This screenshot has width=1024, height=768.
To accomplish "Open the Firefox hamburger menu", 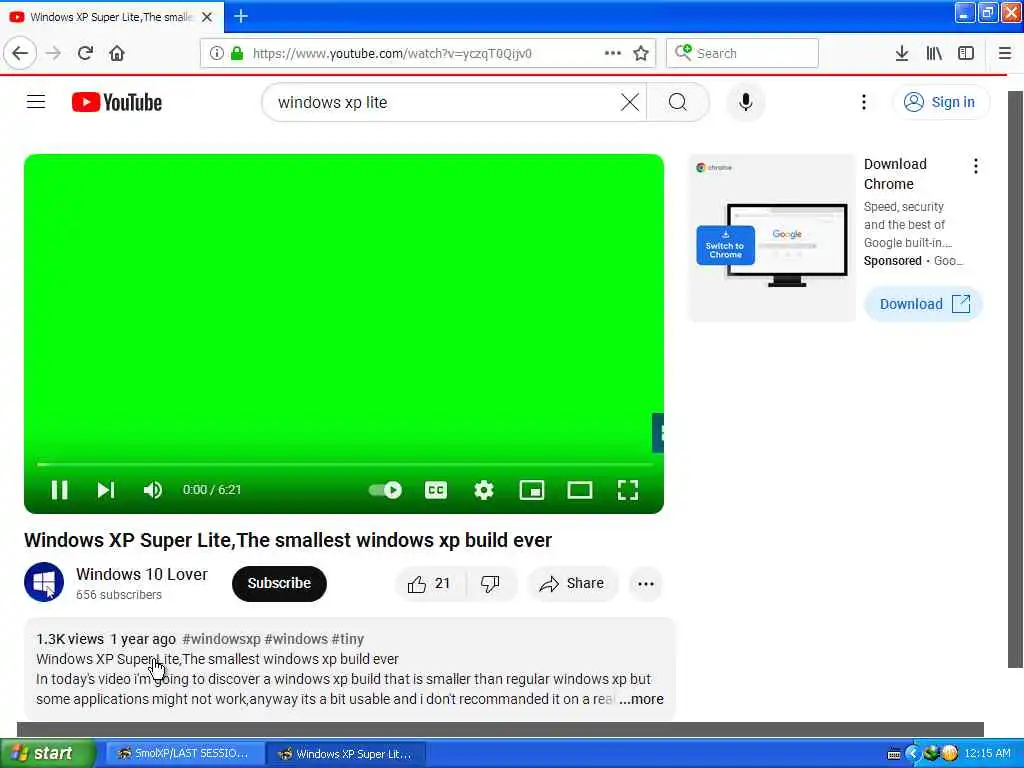I will [1005, 53].
